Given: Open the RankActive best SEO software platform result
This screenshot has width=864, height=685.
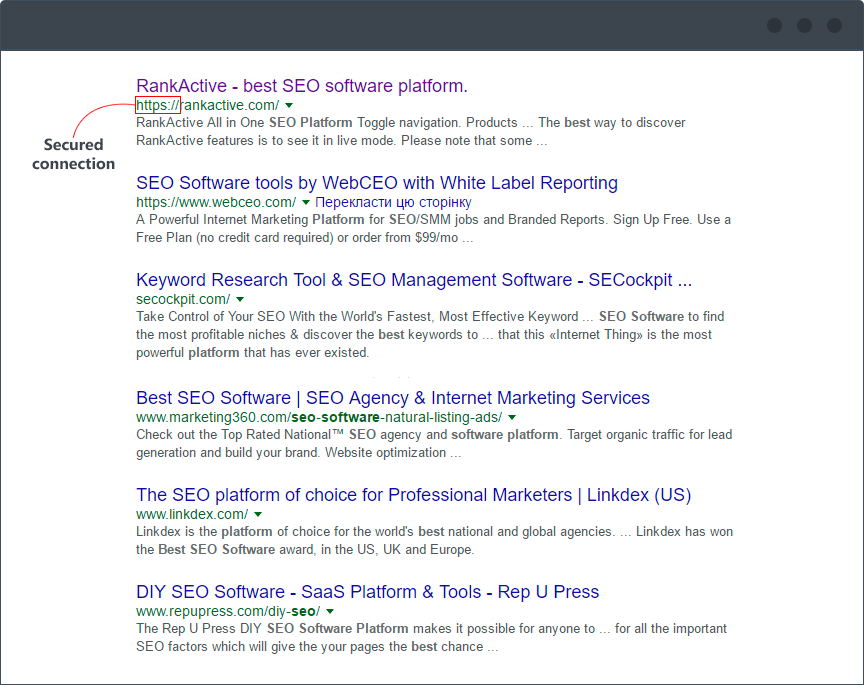Looking at the screenshot, I should click(302, 86).
